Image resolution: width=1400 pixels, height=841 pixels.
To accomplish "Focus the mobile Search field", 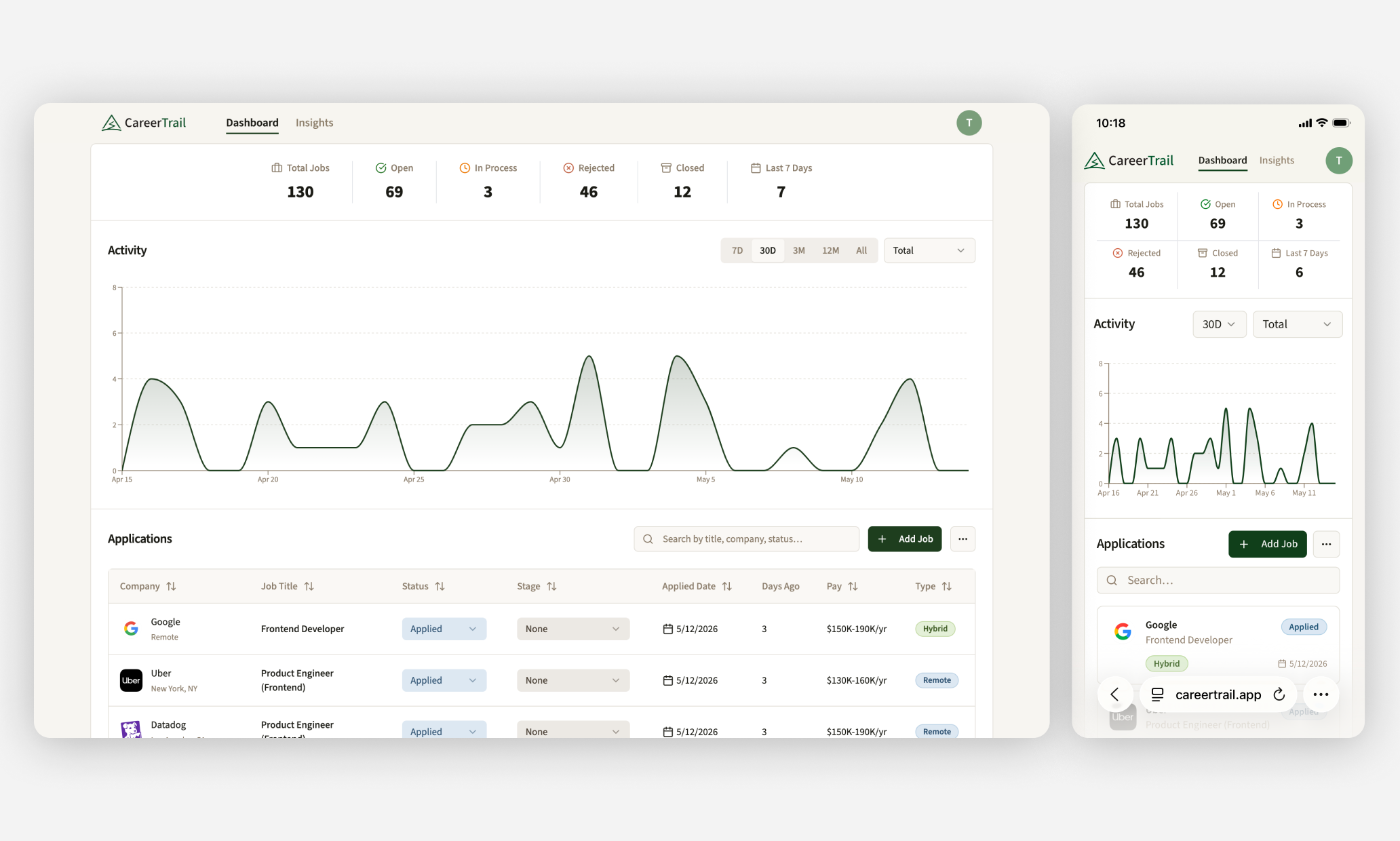I will pos(1218,581).
